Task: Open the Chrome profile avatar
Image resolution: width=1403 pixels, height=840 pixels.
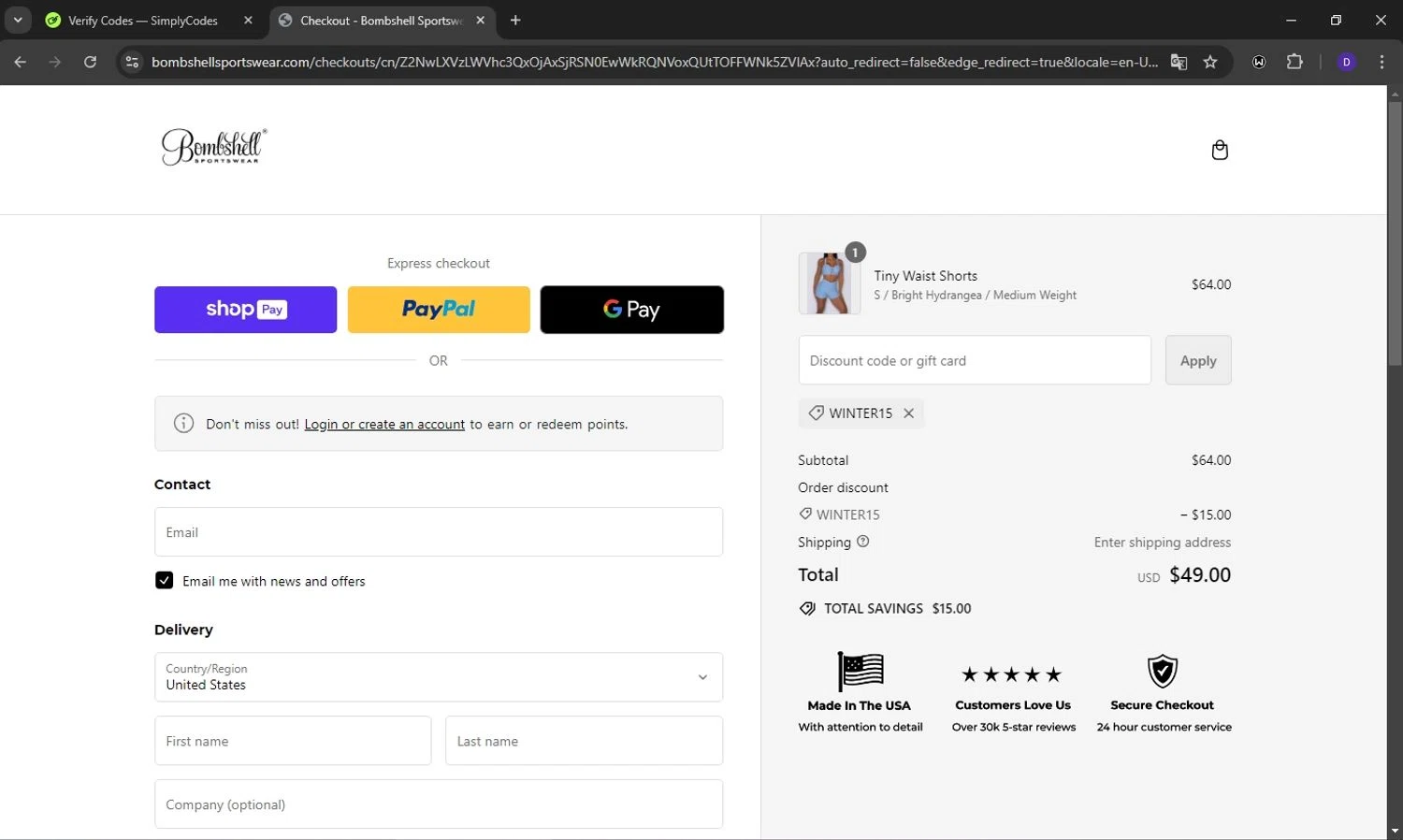Action: click(1347, 62)
